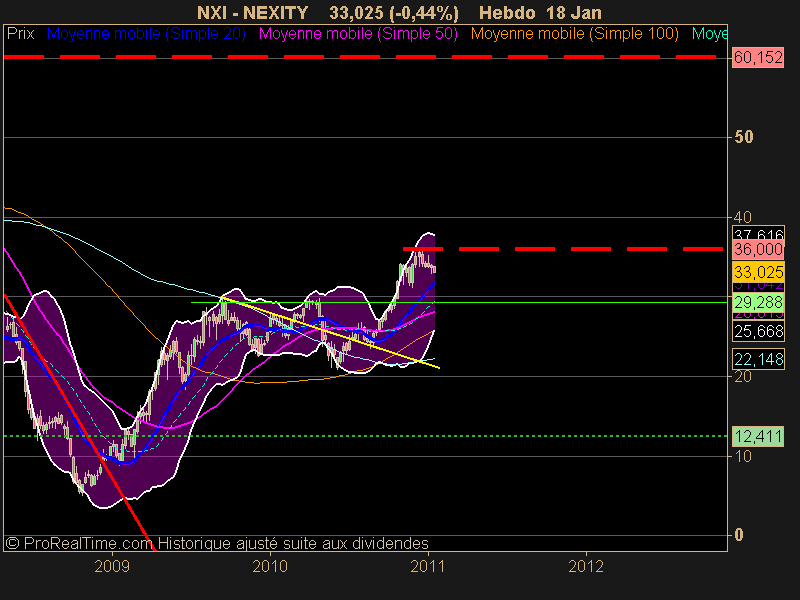Viewport: 800px width, 600px height.
Task: Click Moyenne mobile (Simple 20) legend
Action: pos(146,34)
